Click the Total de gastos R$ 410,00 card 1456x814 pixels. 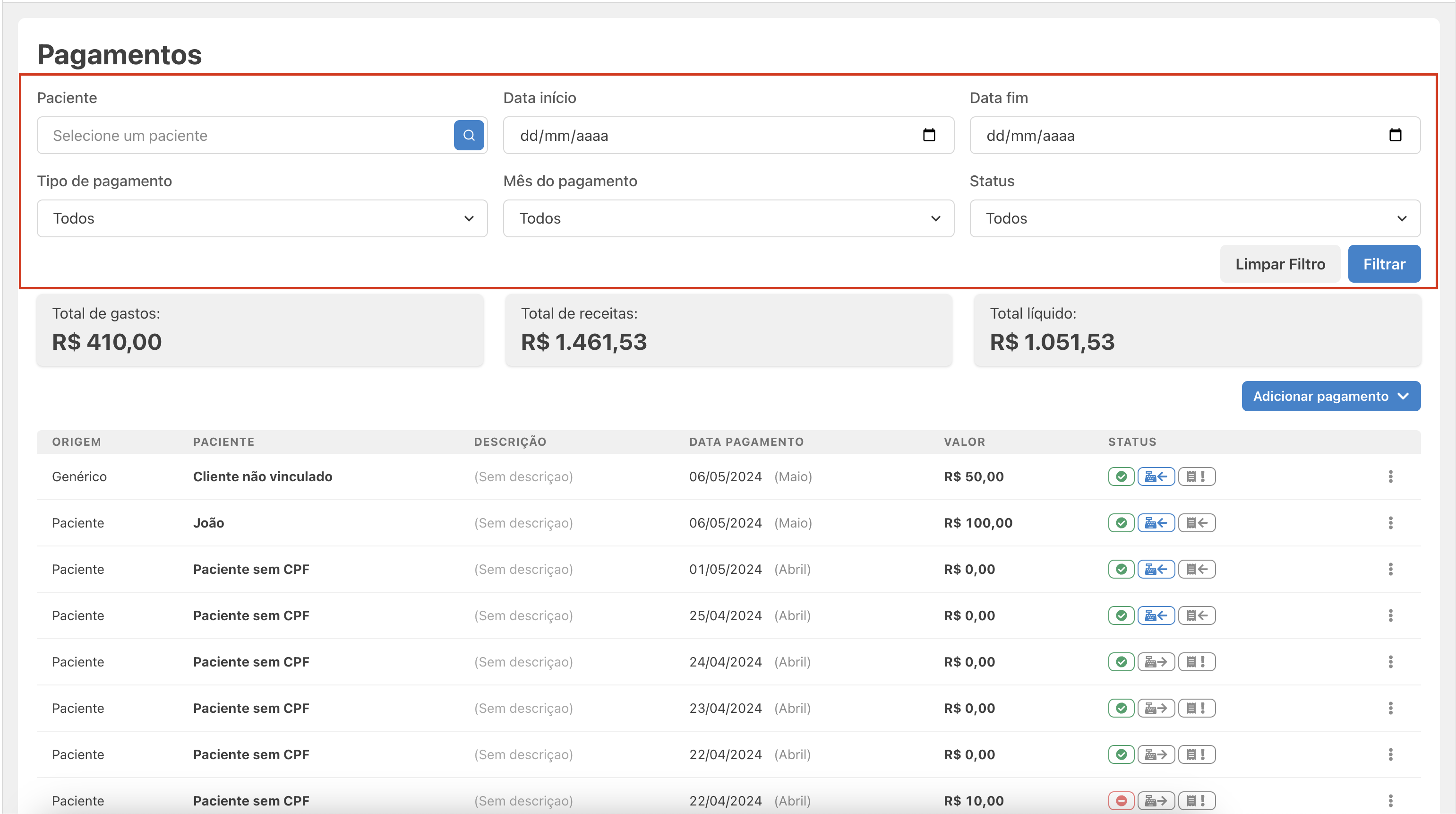[260, 330]
